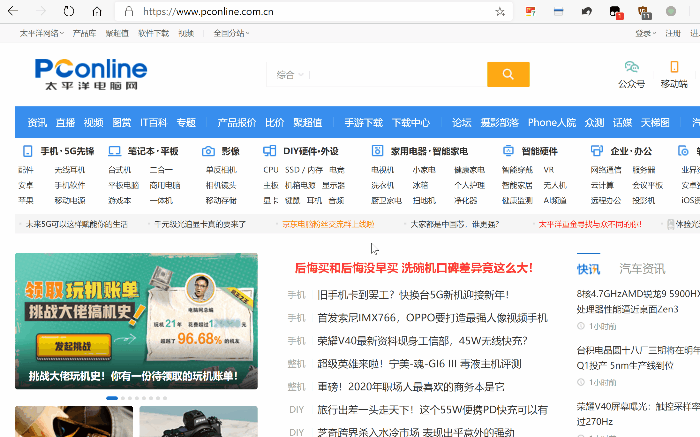Click the 智能硬件 category icon
The width and height of the screenshot is (700, 437).
coord(508,151)
